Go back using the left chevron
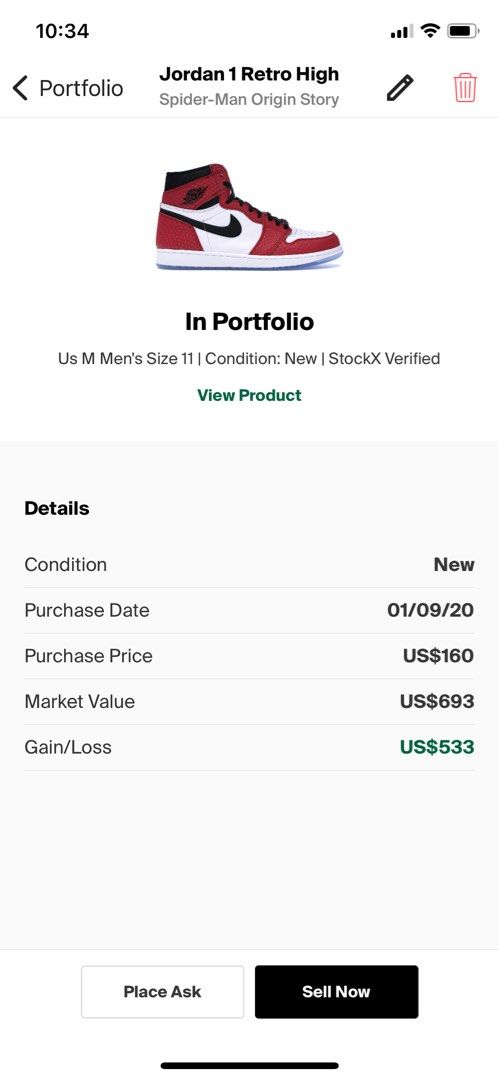Screen dimensions: 499x1080 point(21,88)
